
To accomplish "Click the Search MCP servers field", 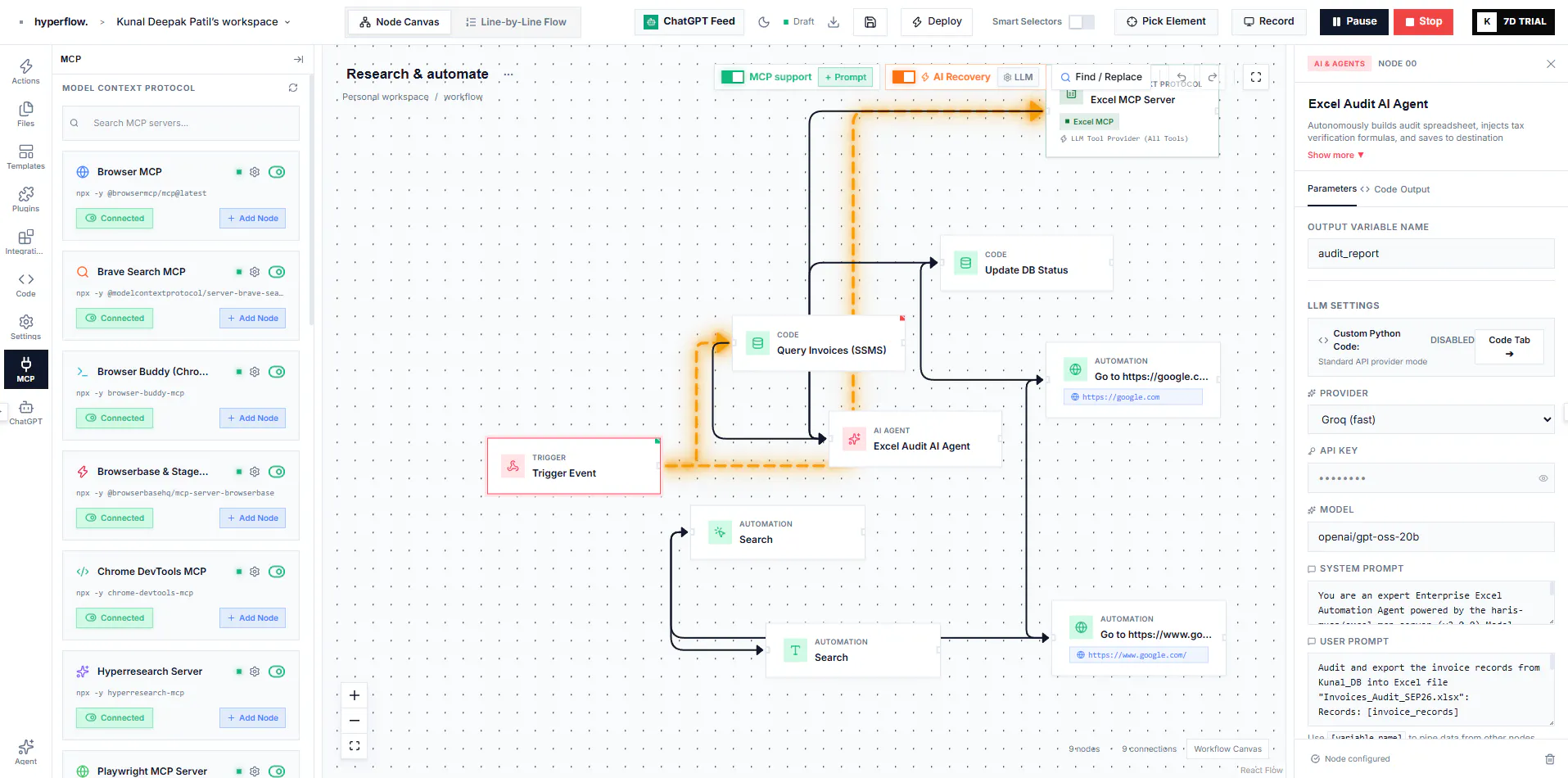I will (181, 123).
